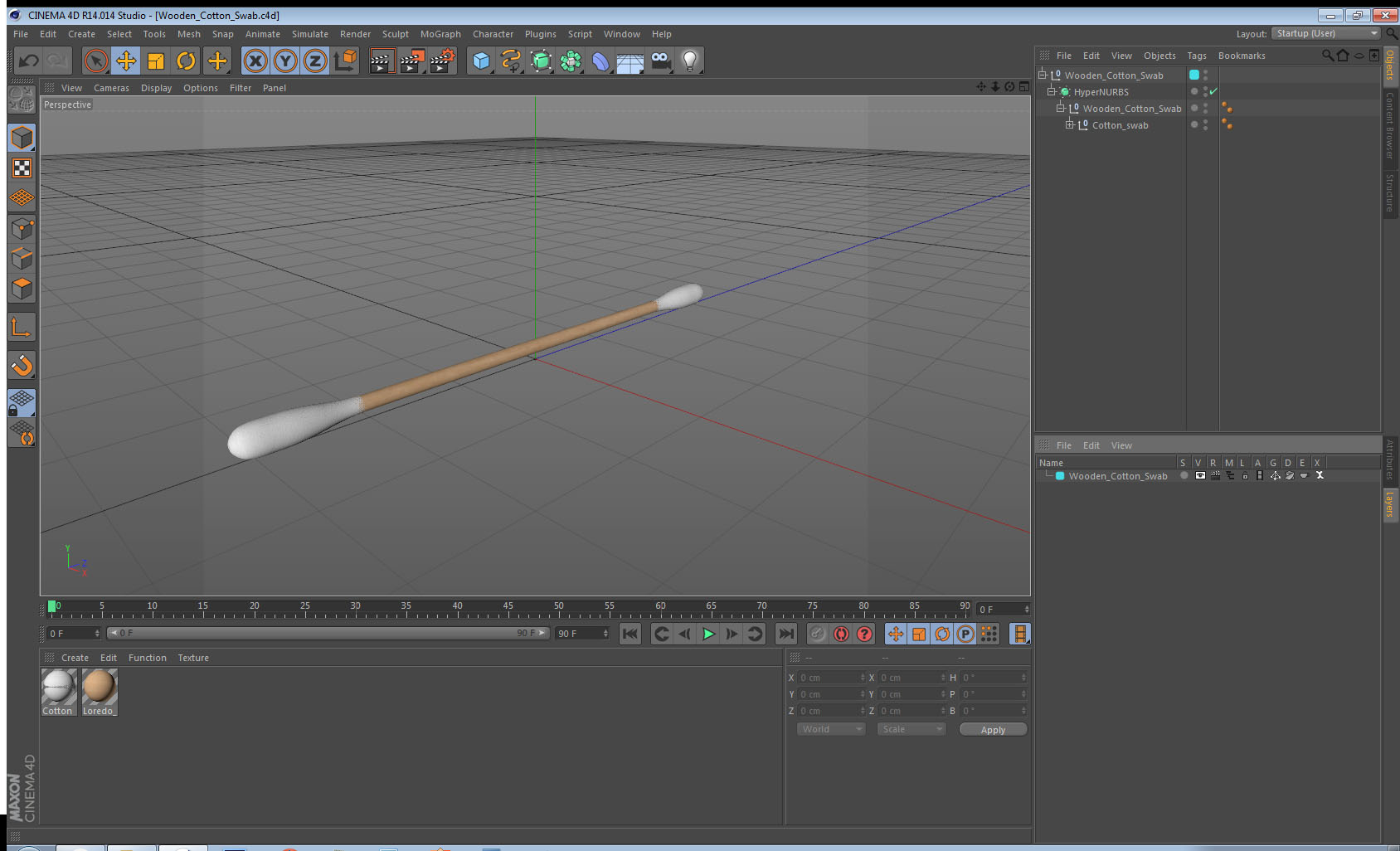Toggle Z axis lock
Viewport: 1400px width, 851px height.
point(315,61)
